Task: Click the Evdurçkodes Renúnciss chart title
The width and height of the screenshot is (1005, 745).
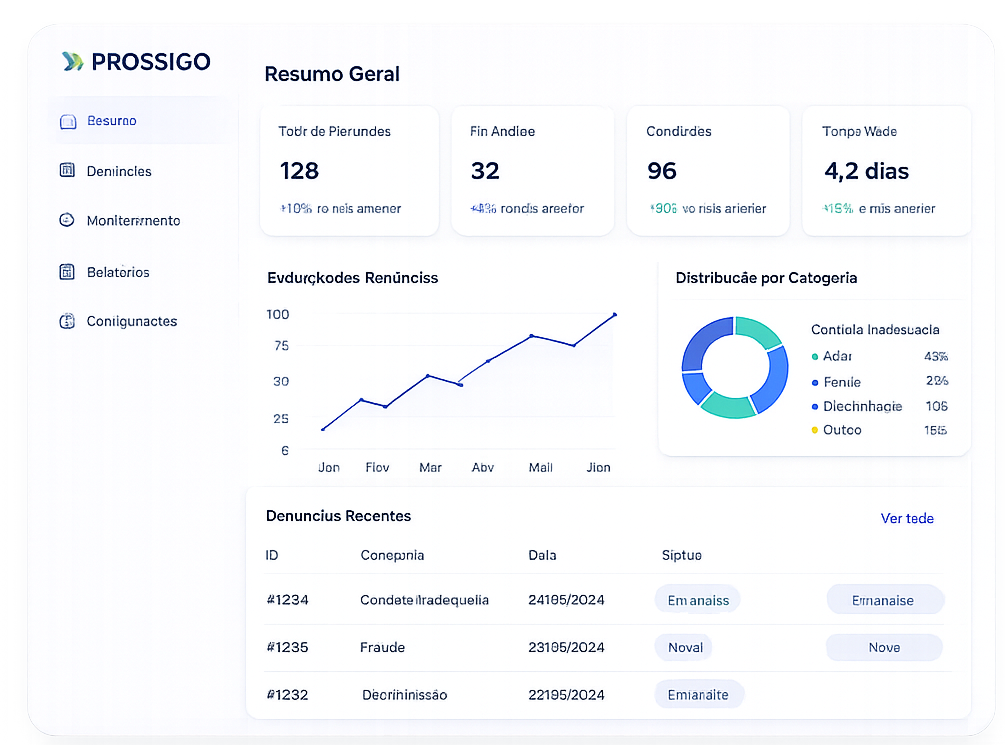Action: (x=353, y=278)
